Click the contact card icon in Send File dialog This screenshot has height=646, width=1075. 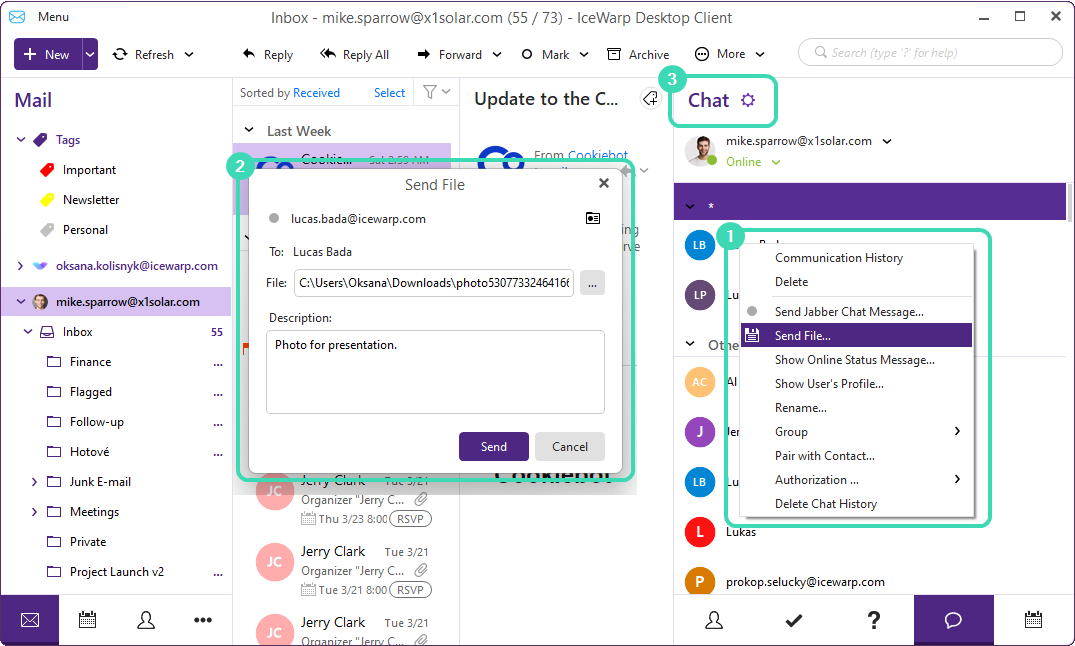tap(593, 218)
